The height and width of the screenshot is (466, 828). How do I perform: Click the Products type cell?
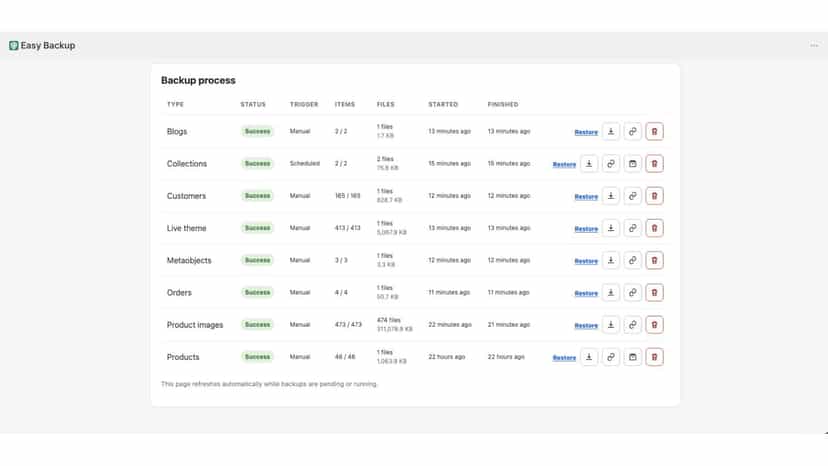[183, 357]
